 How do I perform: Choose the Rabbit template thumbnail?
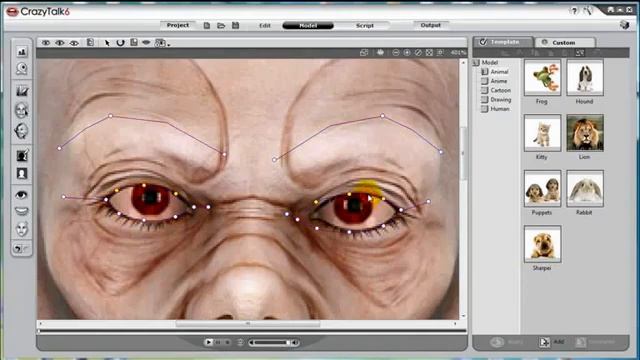tap(585, 188)
